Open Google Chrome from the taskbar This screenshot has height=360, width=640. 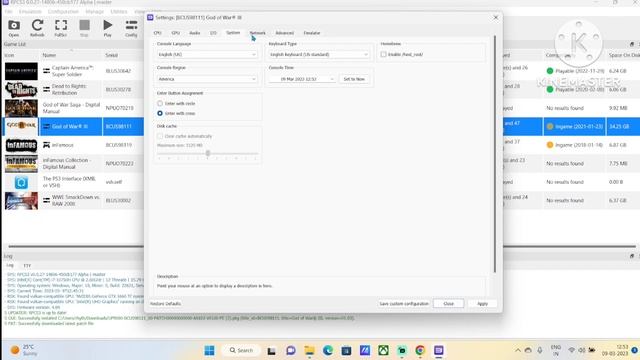[420, 351]
